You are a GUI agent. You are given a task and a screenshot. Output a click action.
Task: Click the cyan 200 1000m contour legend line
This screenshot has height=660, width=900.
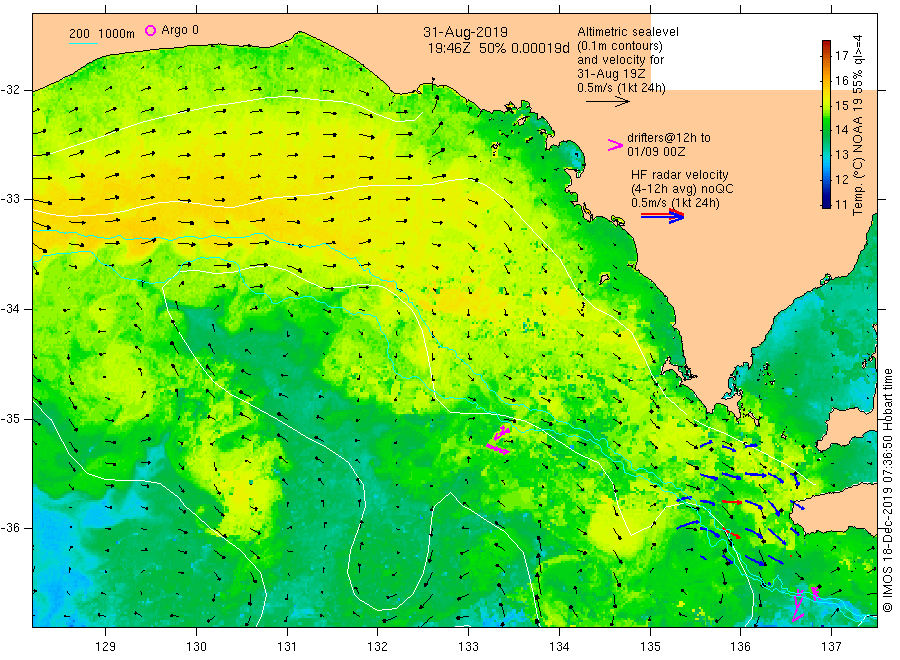[x=84, y=42]
